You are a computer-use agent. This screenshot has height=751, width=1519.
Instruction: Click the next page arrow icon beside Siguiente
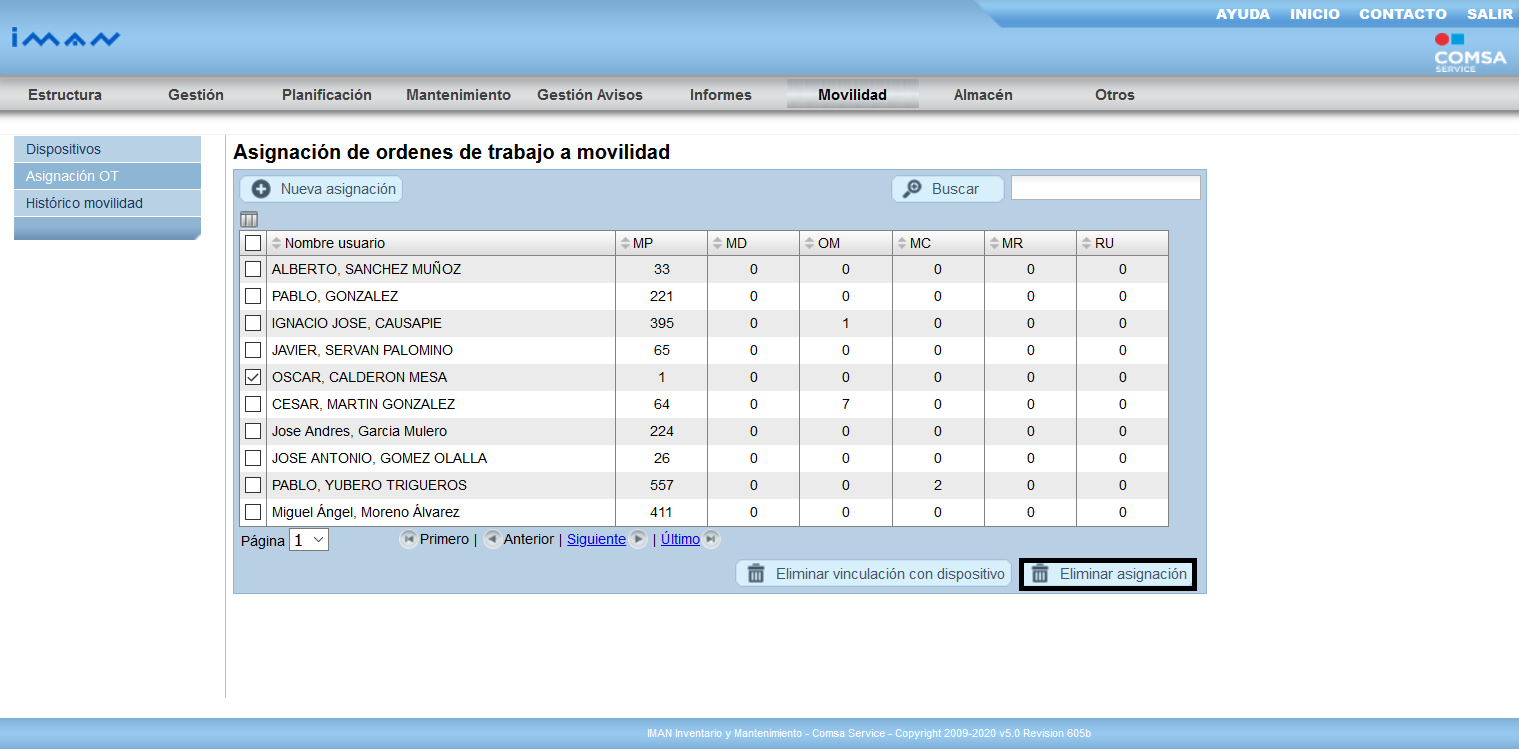[638, 539]
